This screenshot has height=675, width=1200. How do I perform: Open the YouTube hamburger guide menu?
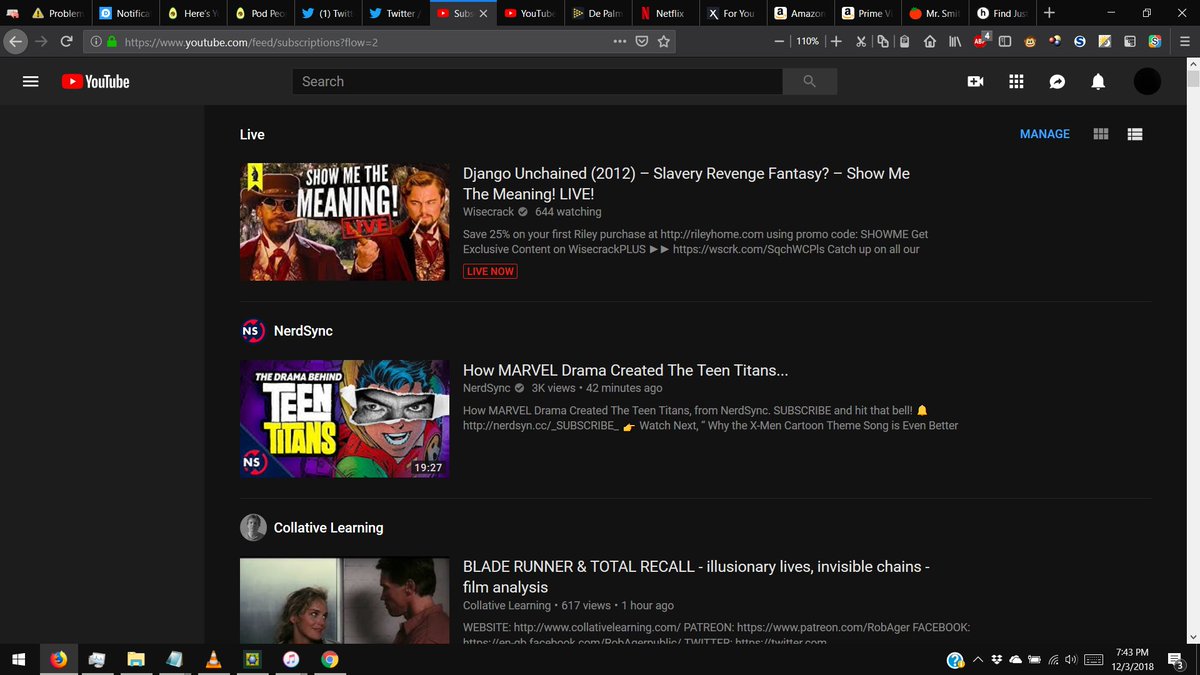click(x=31, y=82)
